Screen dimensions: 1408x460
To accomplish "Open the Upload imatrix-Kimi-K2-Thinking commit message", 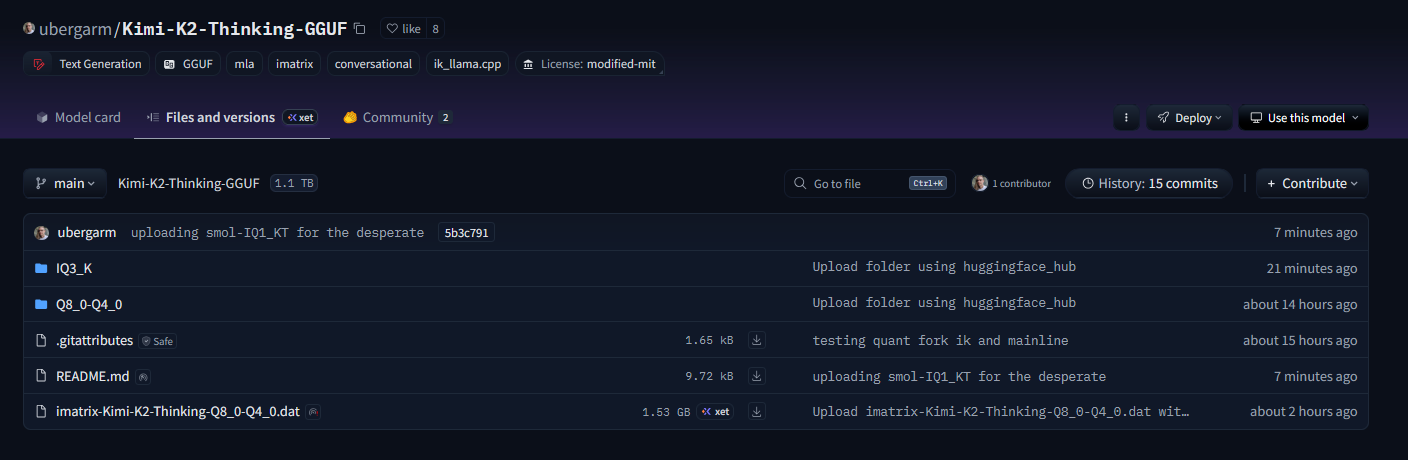I will (x=1001, y=412).
